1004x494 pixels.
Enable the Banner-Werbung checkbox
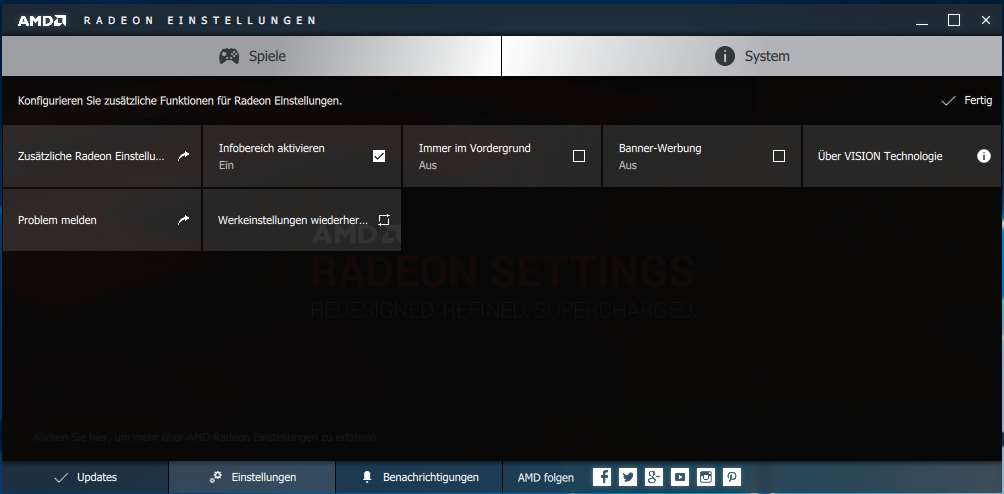coord(779,155)
